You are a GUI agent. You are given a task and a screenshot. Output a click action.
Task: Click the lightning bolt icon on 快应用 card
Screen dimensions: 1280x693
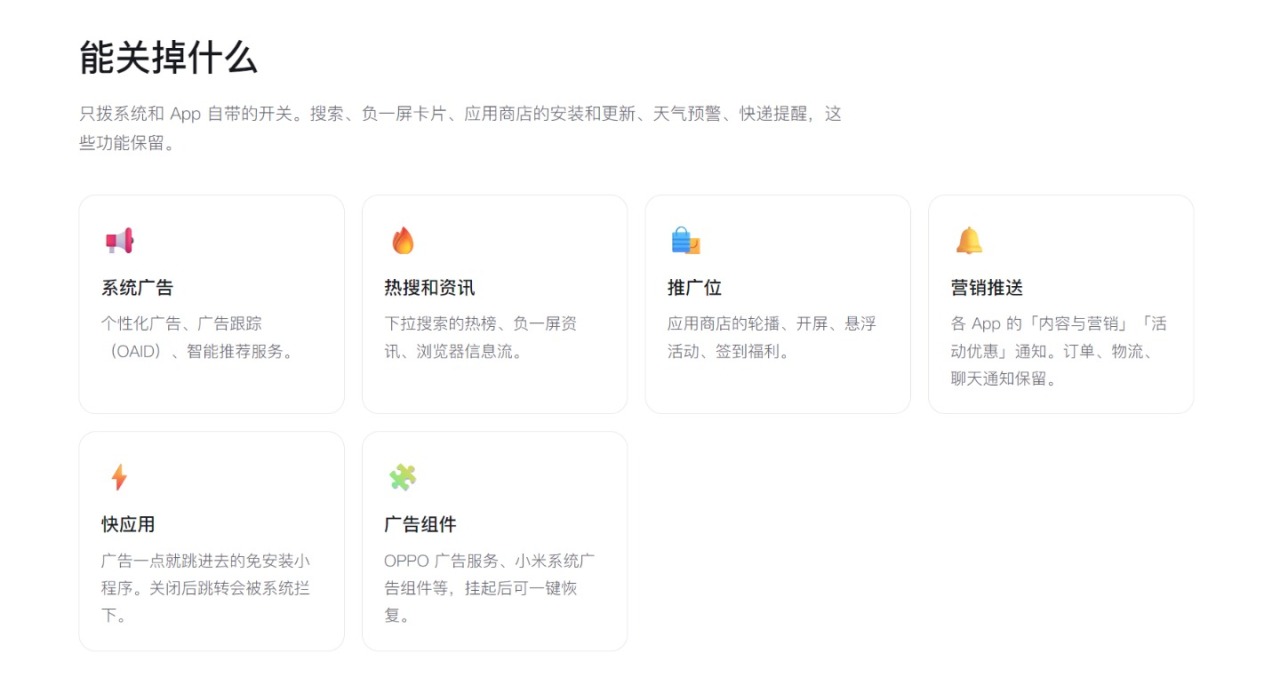[x=119, y=477]
